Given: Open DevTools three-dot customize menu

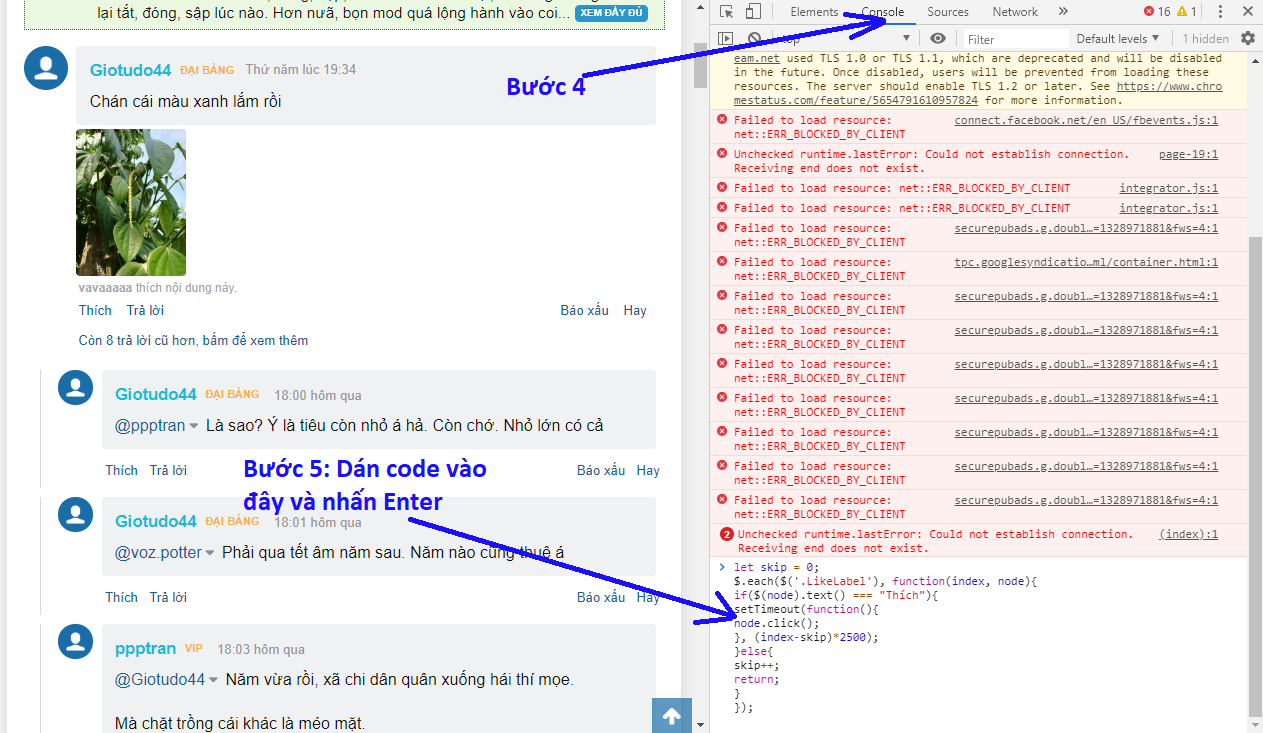Looking at the screenshot, I should coord(1220,12).
